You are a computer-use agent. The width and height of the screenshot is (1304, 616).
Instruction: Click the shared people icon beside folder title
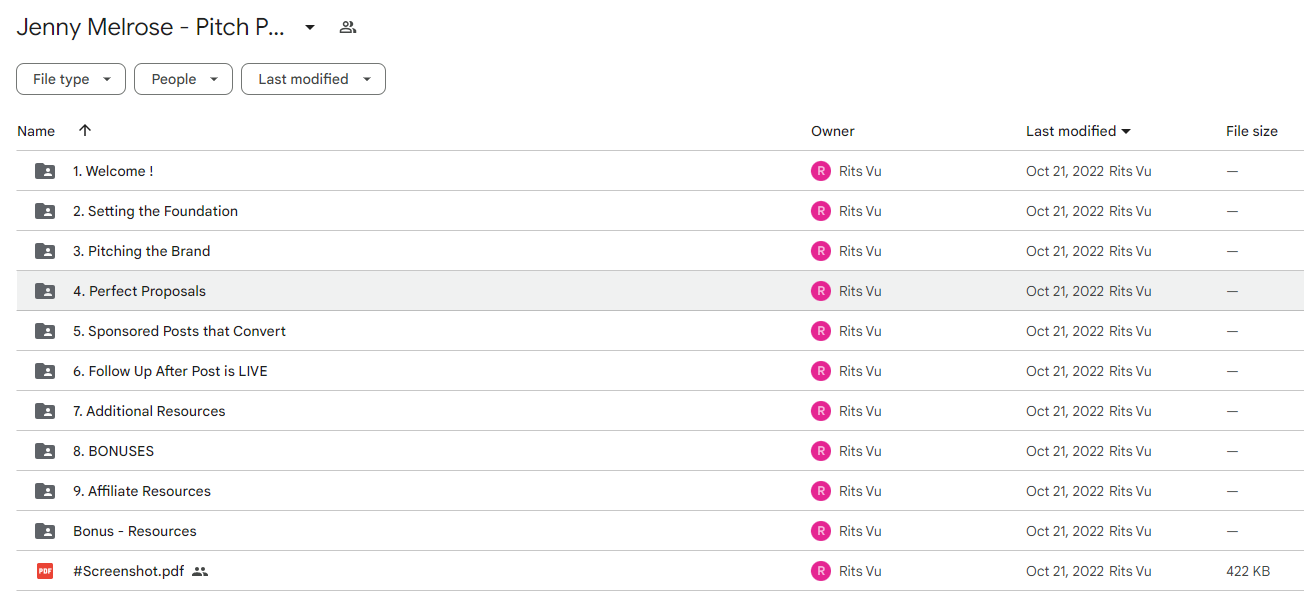click(347, 27)
